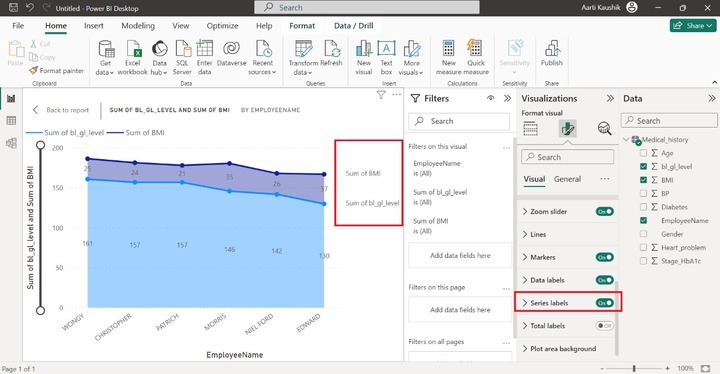Open the Optimize ribbon tab
The height and width of the screenshot is (374, 720).
pos(222,26)
